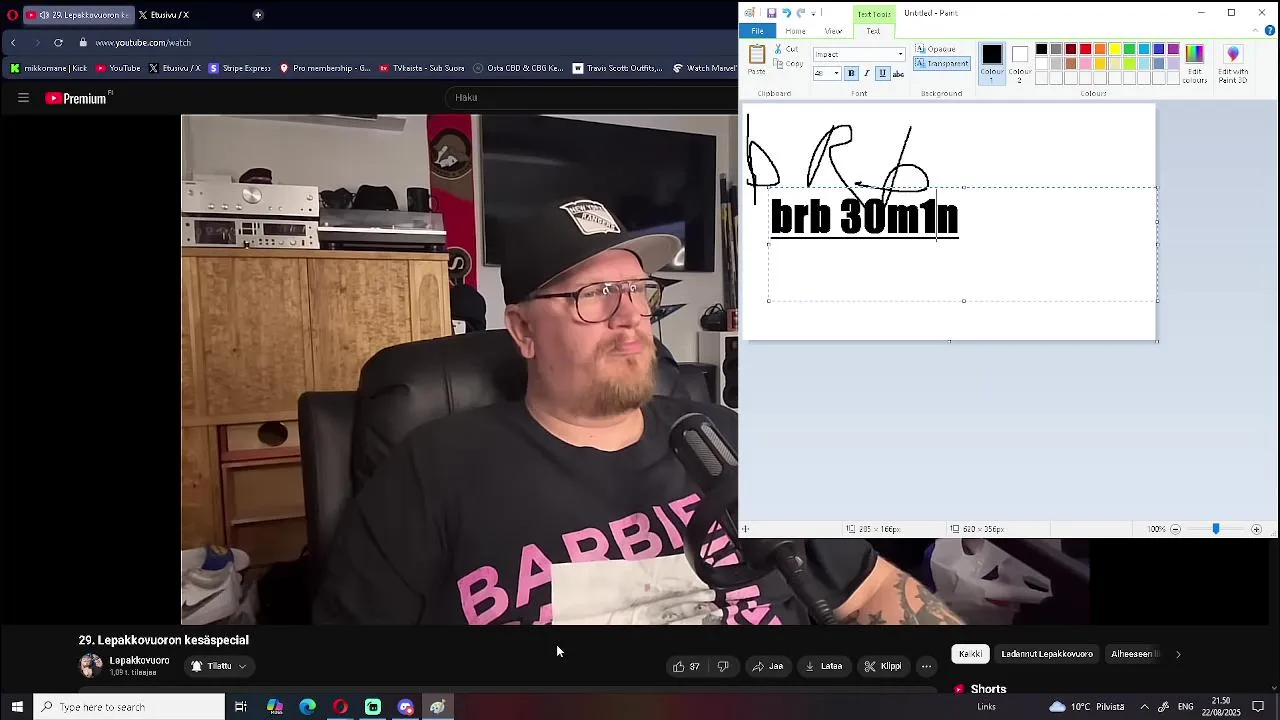This screenshot has height=720, width=1280.
Task: Toggle Italic in Paint's font group
Action: tap(866, 74)
